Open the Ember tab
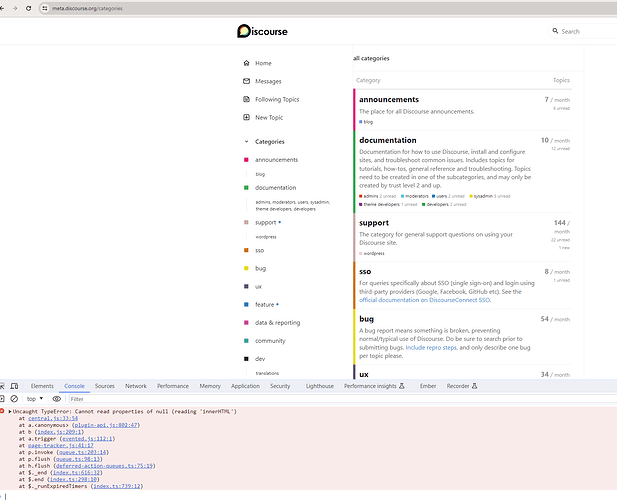Screen dimensions: 617x500 (428, 386)
